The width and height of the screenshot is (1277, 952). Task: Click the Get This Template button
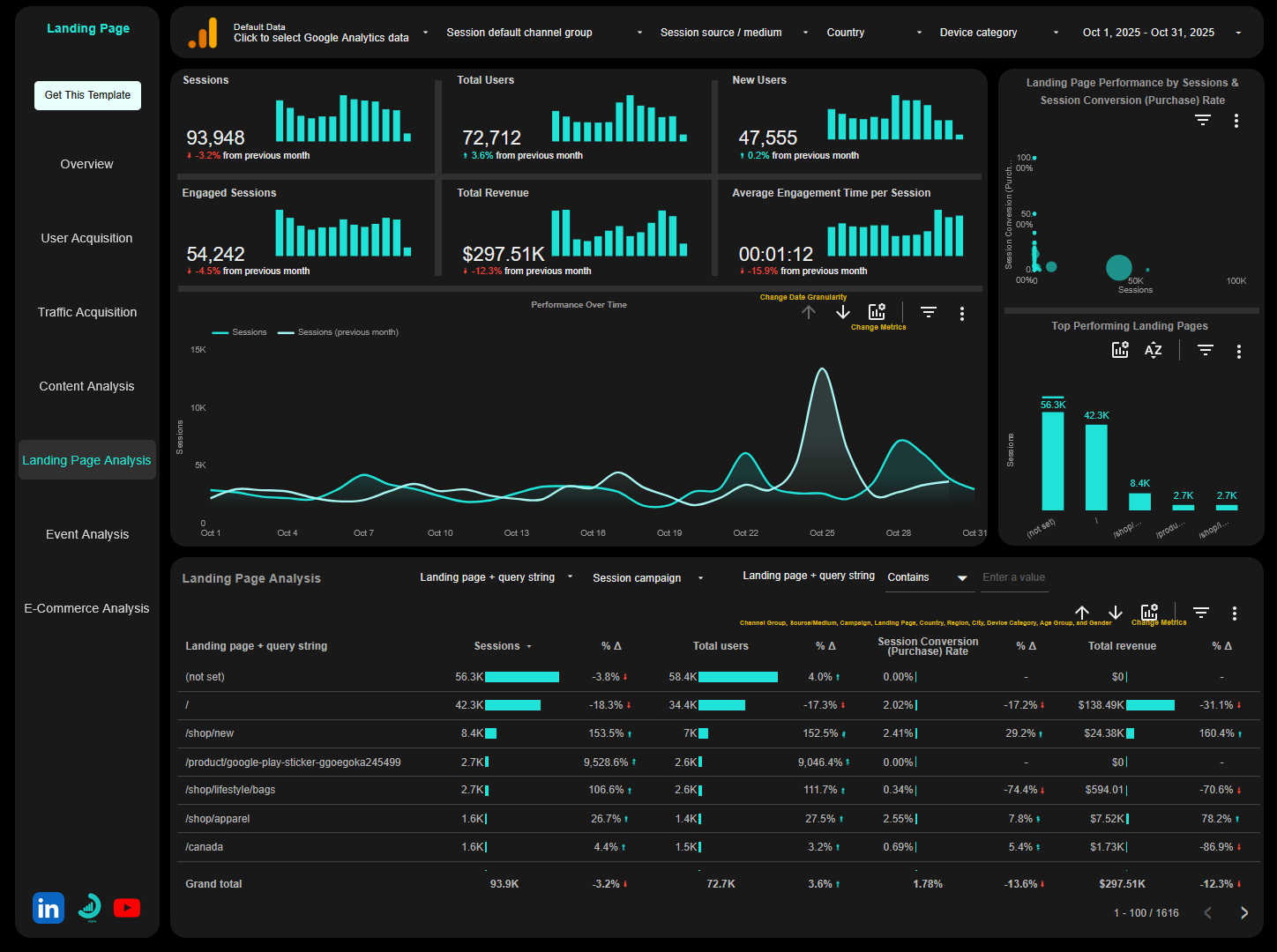[x=87, y=95]
